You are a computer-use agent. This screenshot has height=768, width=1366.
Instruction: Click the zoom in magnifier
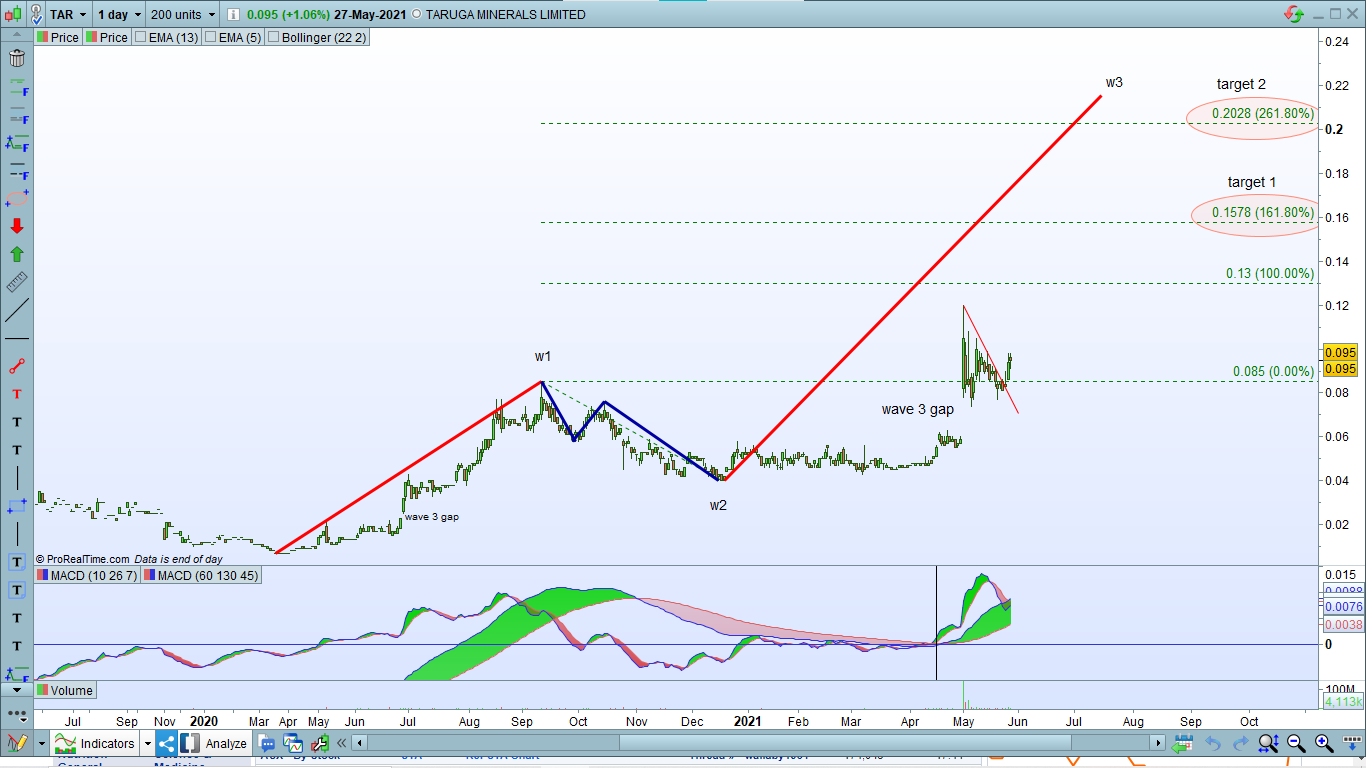pyautogui.click(x=1324, y=743)
